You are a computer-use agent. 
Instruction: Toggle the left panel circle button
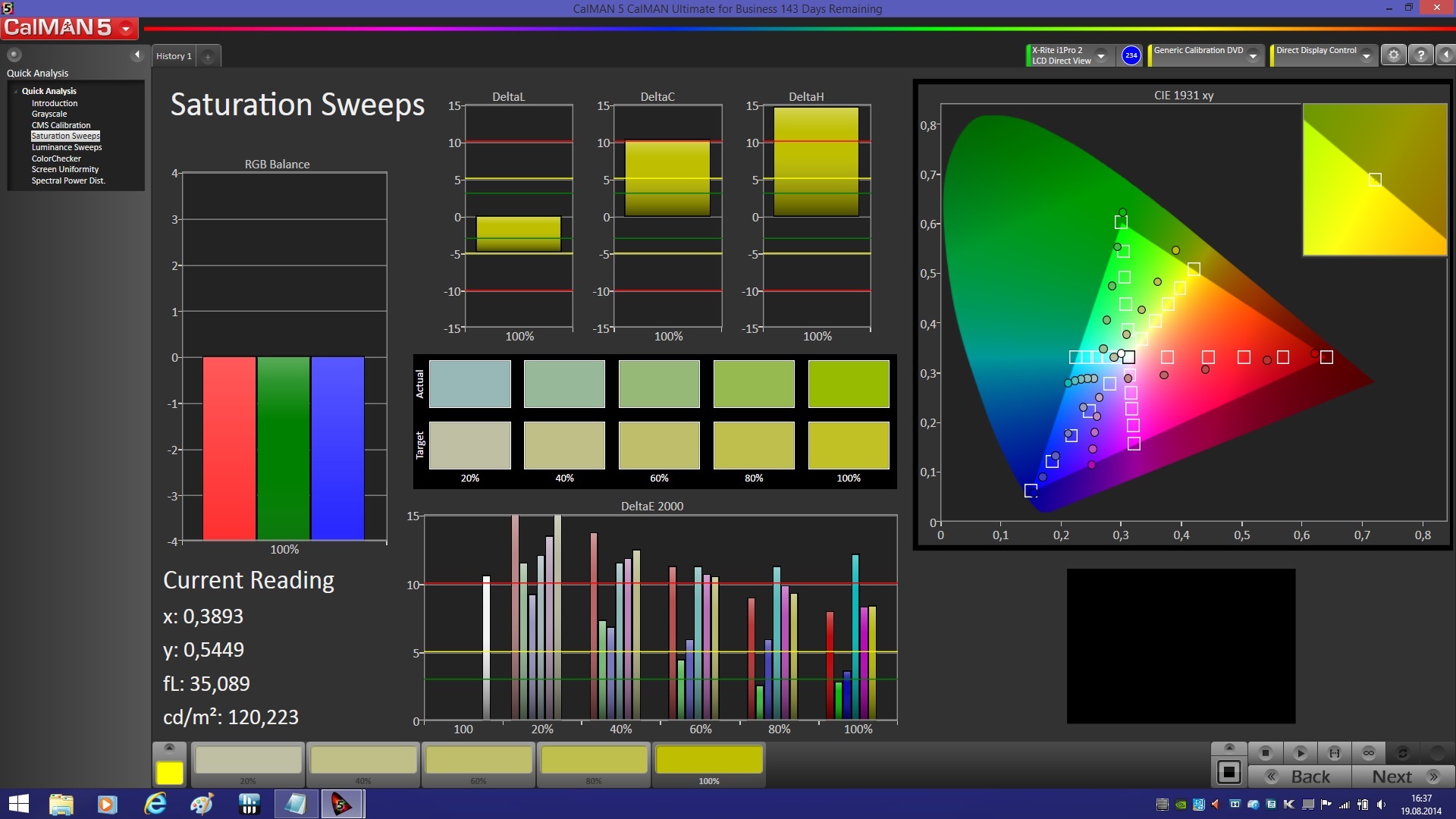(x=14, y=55)
